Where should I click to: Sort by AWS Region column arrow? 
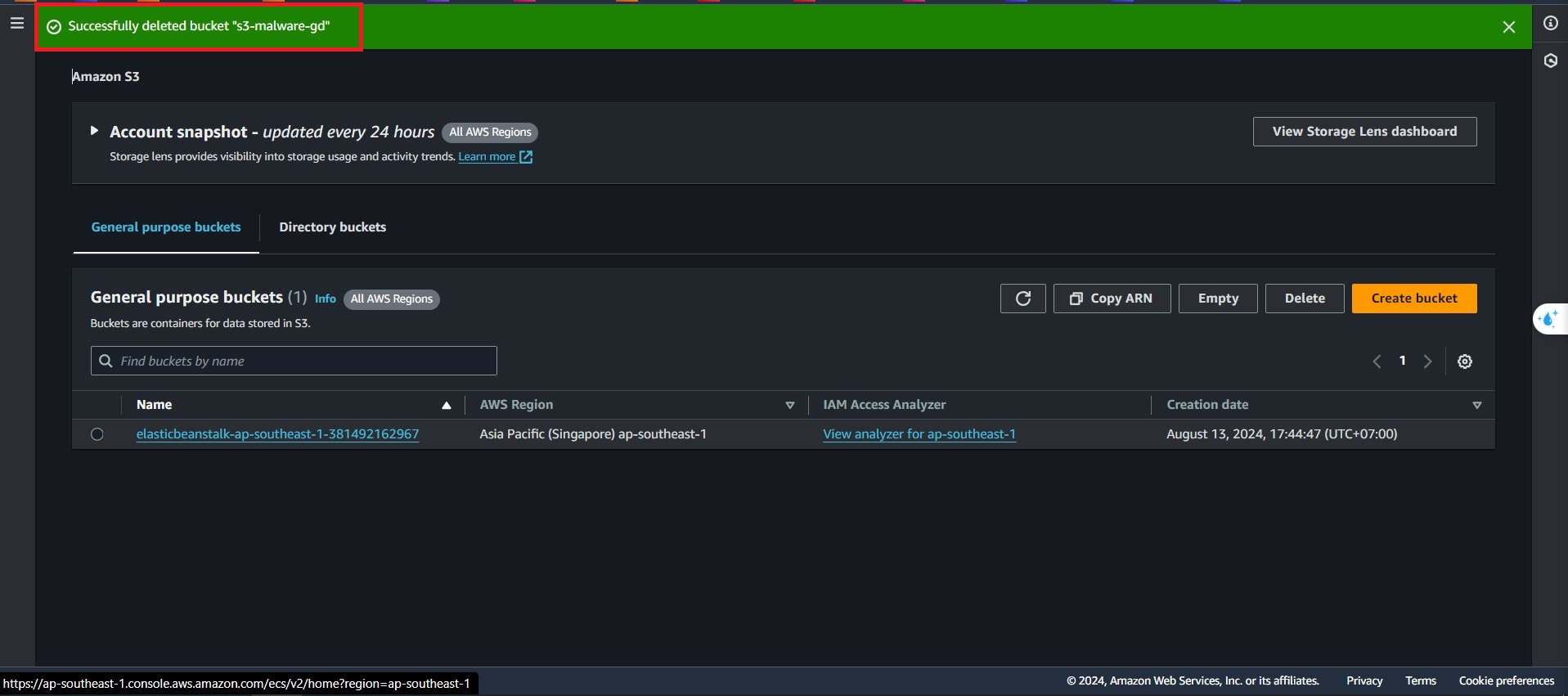click(789, 405)
